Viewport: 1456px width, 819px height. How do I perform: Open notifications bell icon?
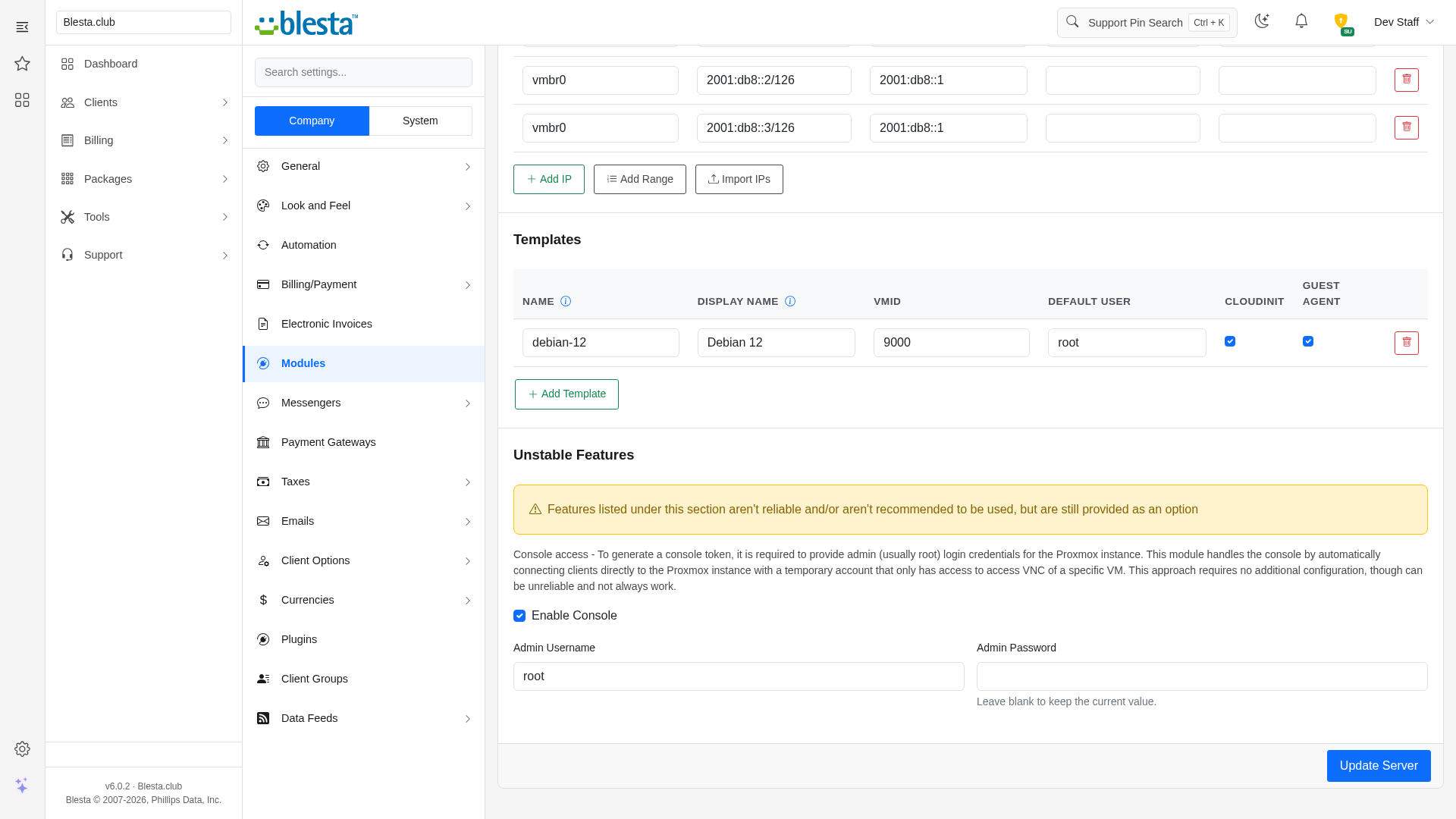point(1301,21)
